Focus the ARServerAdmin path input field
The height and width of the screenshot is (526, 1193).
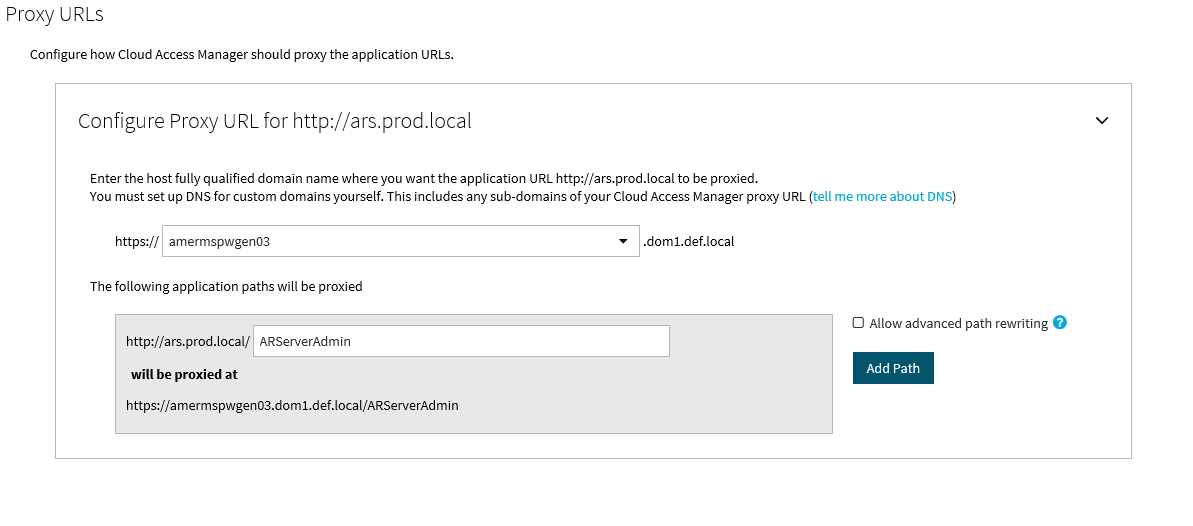(461, 341)
